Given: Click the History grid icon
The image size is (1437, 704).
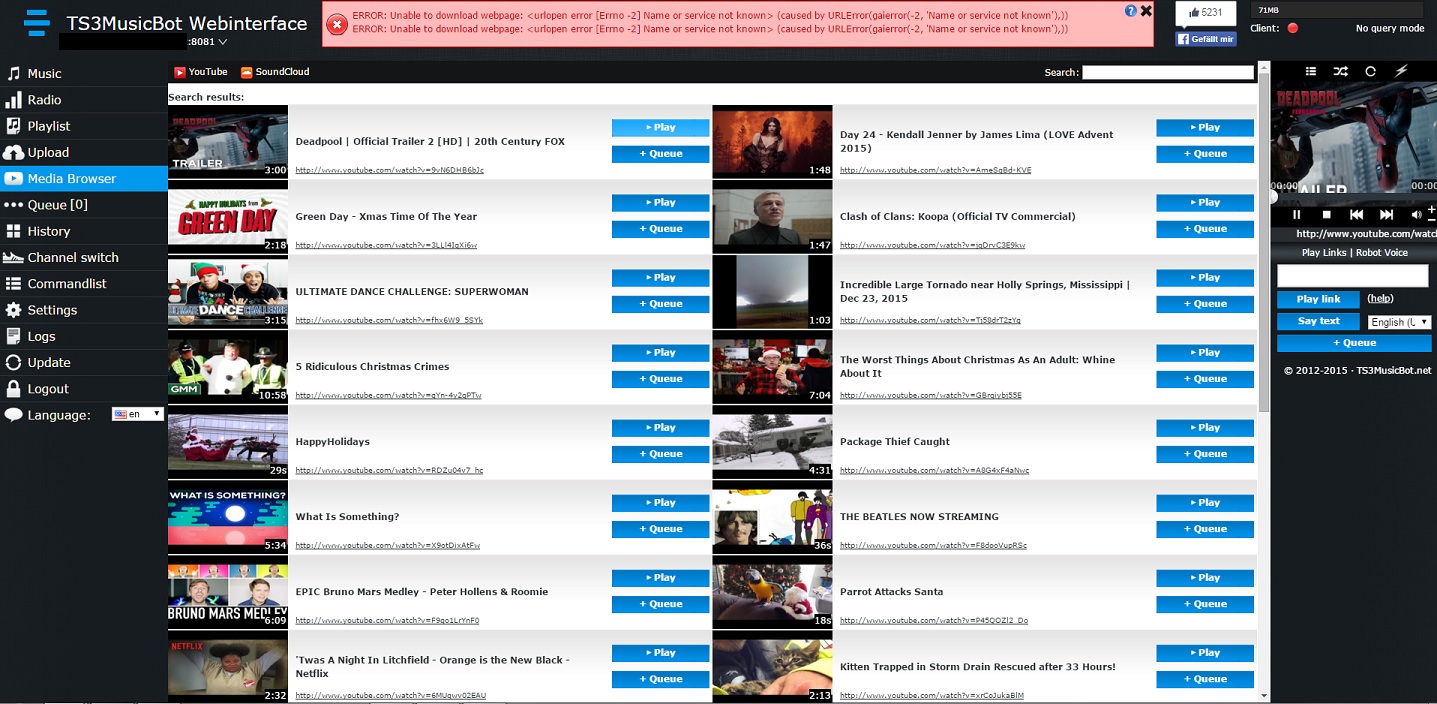Looking at the screenshot, I should pyautogui.click(x=13, y=231).
